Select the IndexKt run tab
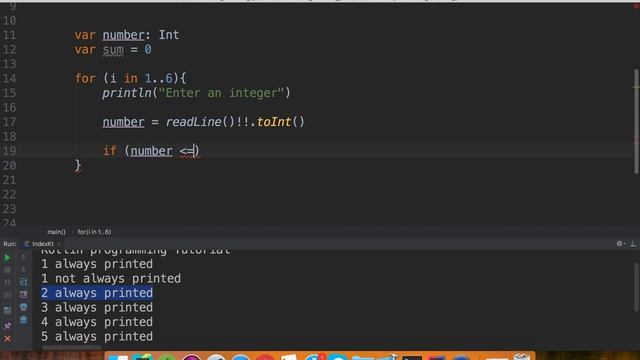 click(x=39, y=244)
